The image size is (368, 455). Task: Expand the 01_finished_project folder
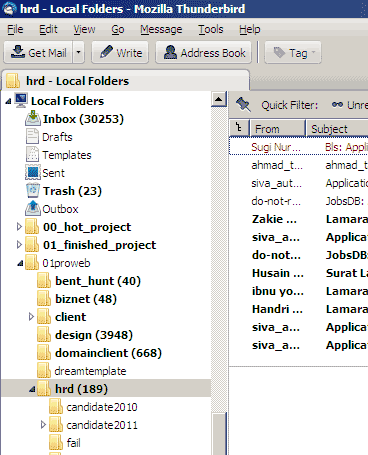point(19,245)
